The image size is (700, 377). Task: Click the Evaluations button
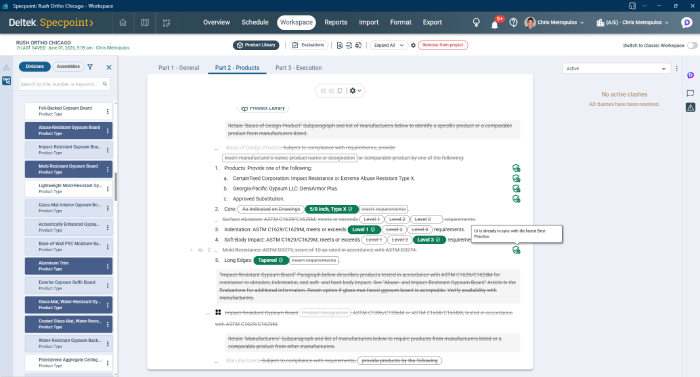tap(308, 45)
